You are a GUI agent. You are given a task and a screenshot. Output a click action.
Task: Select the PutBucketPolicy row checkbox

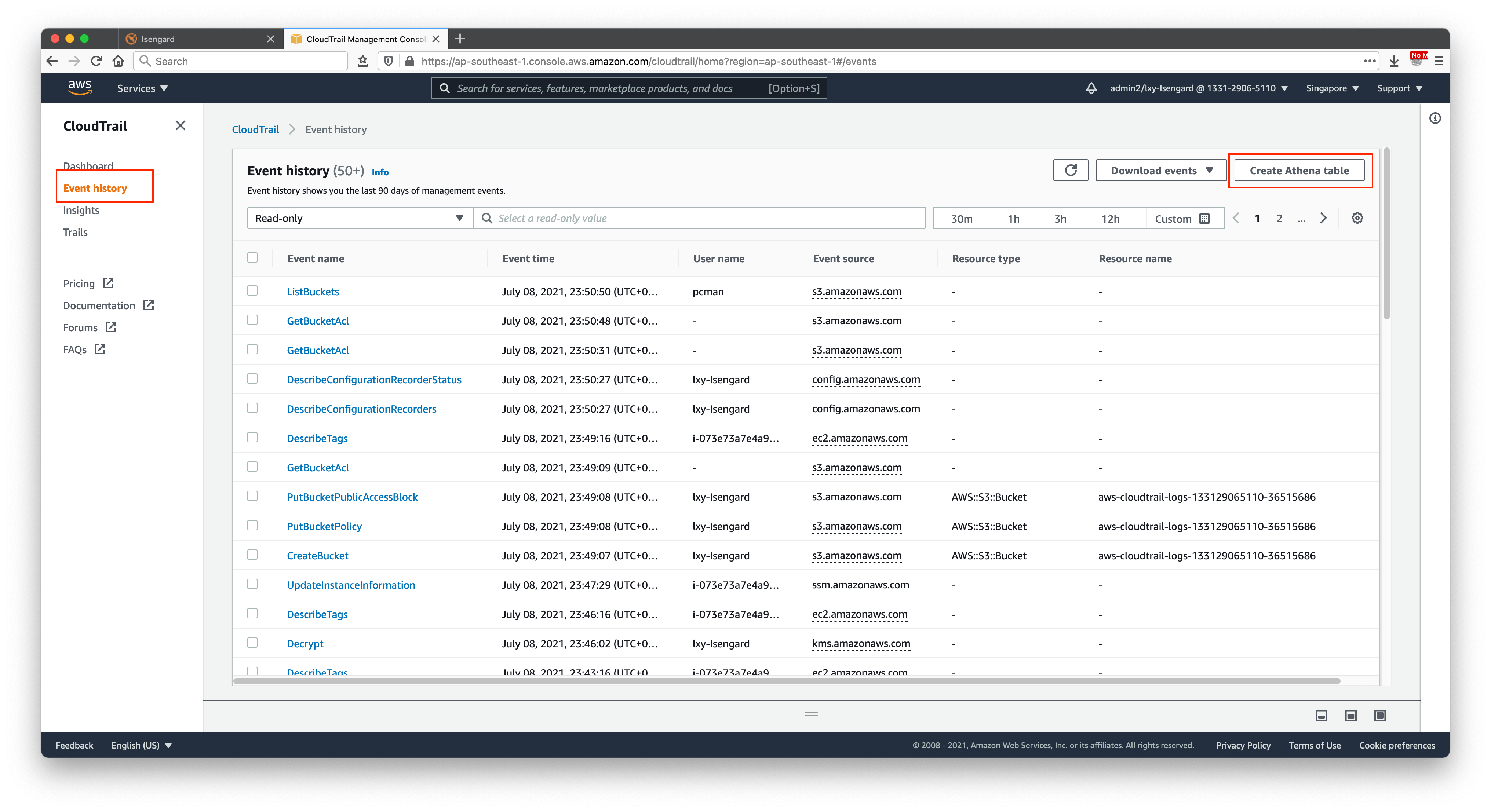click(x=252, y=526)
